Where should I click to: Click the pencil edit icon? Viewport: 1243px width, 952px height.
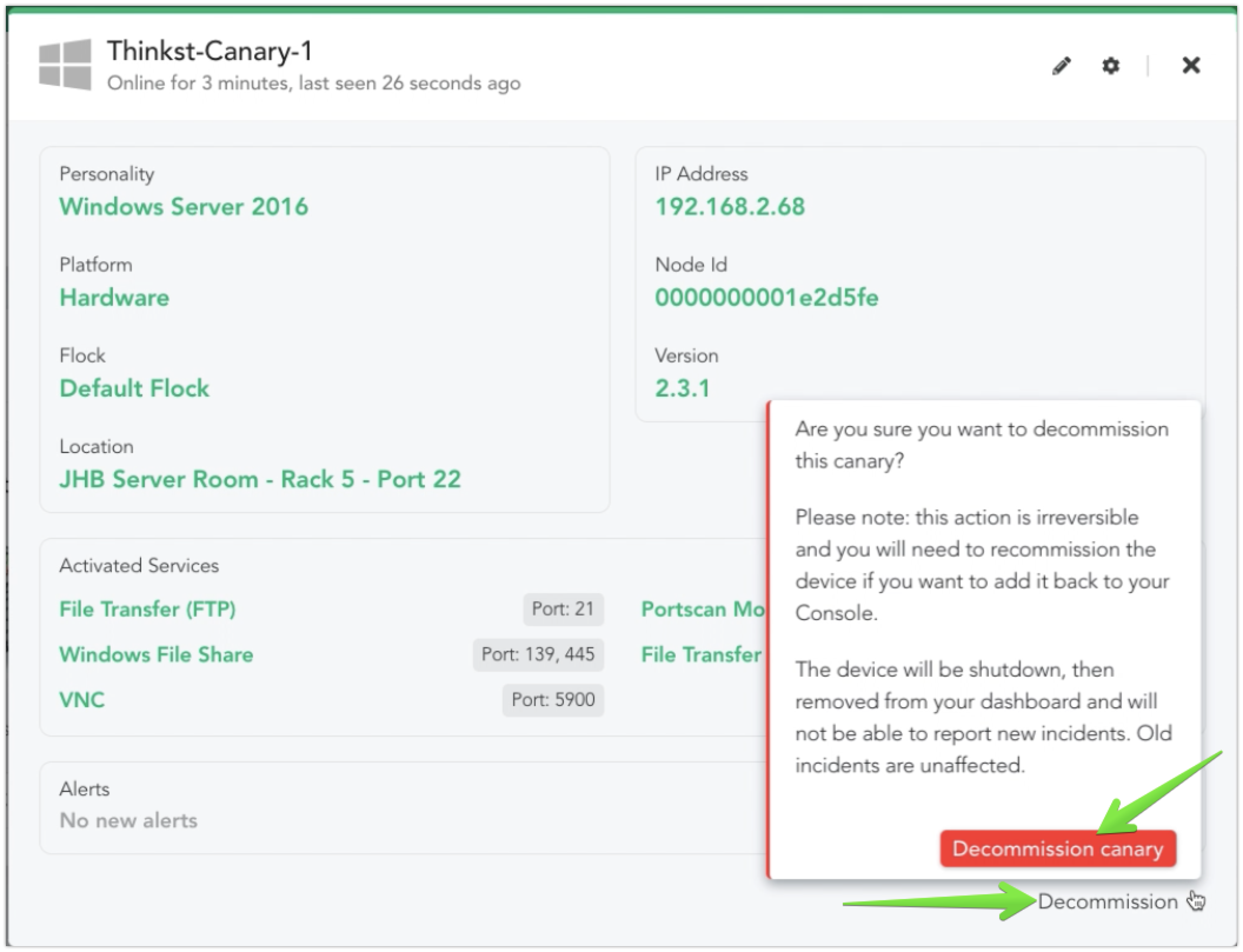(1061, 65)
